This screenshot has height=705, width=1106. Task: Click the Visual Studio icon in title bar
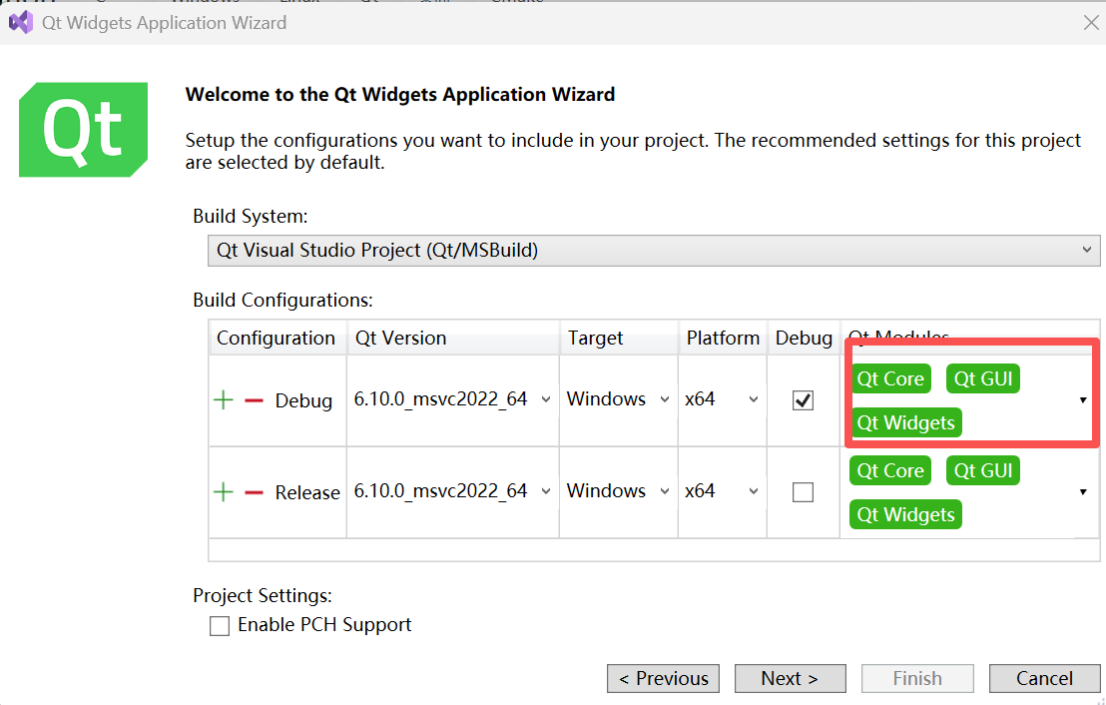coord(20,23)
